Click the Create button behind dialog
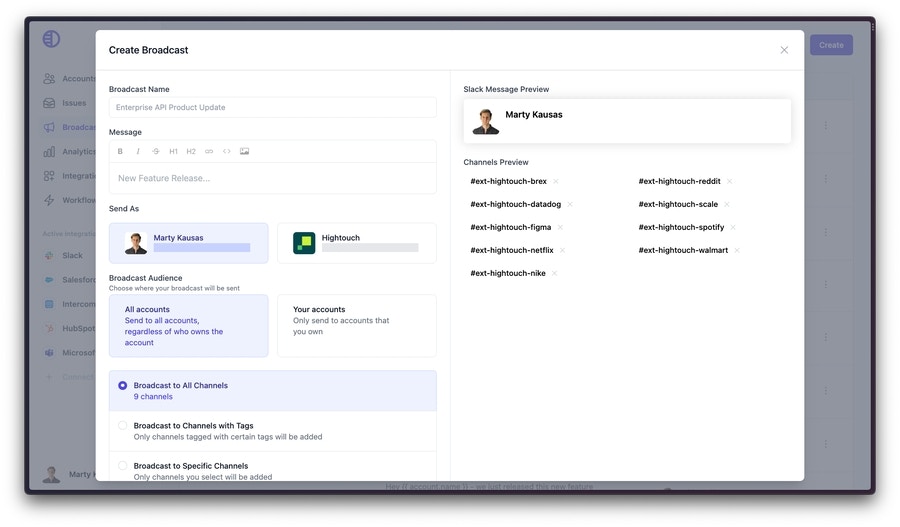 (x=831, y=45)
